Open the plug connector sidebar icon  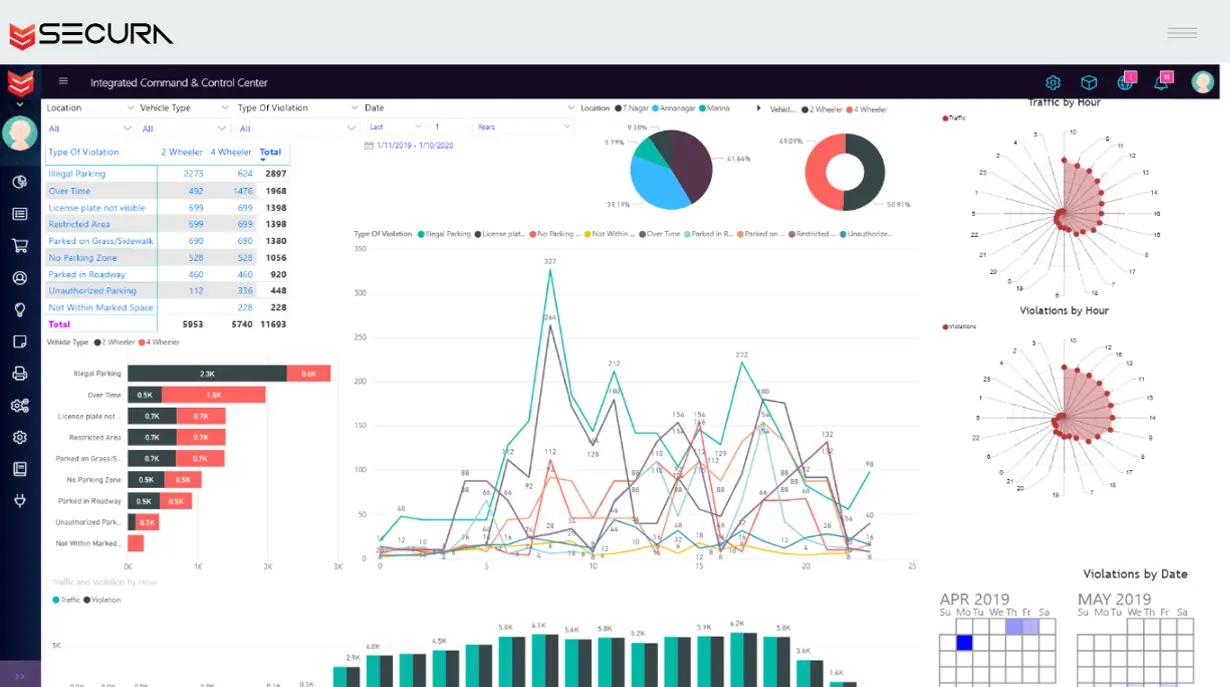19,501
